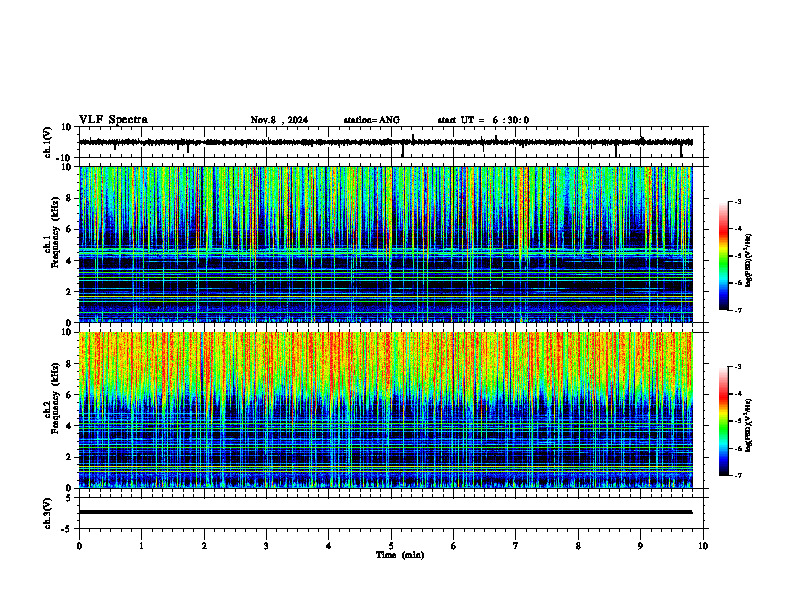Screen dimensions: 792x612
Task: Click the ch.1 "Frequency (kHz)" axis label
Action: pos(56,232)
